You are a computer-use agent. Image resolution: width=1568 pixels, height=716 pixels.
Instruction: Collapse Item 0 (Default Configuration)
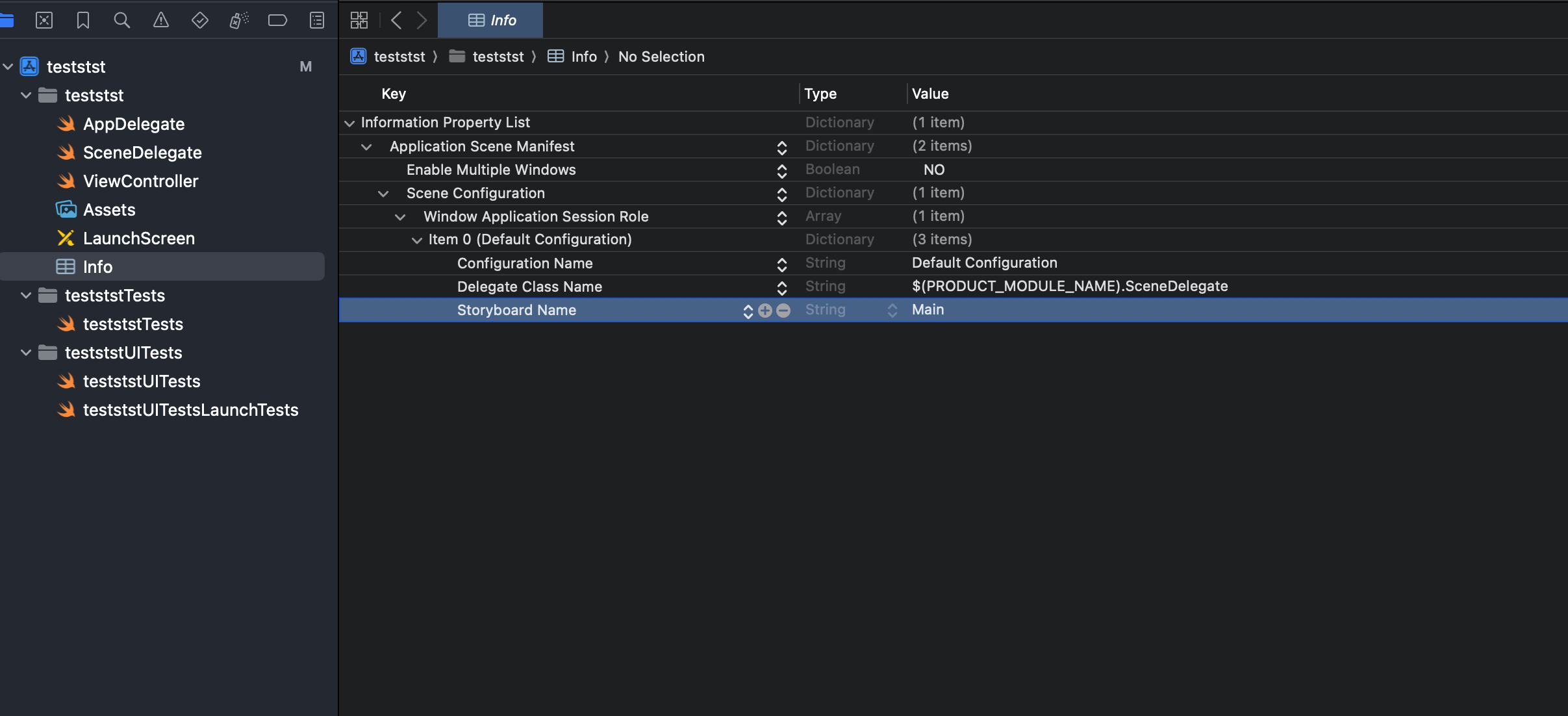pos(417,241)
